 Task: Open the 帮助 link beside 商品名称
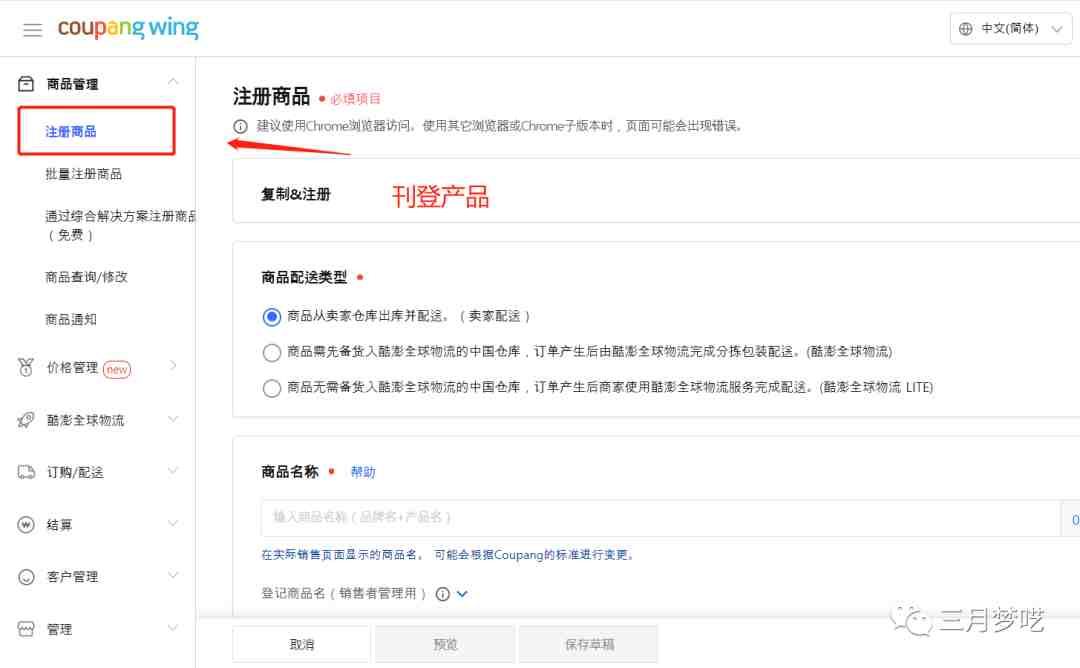click(363, 472)
